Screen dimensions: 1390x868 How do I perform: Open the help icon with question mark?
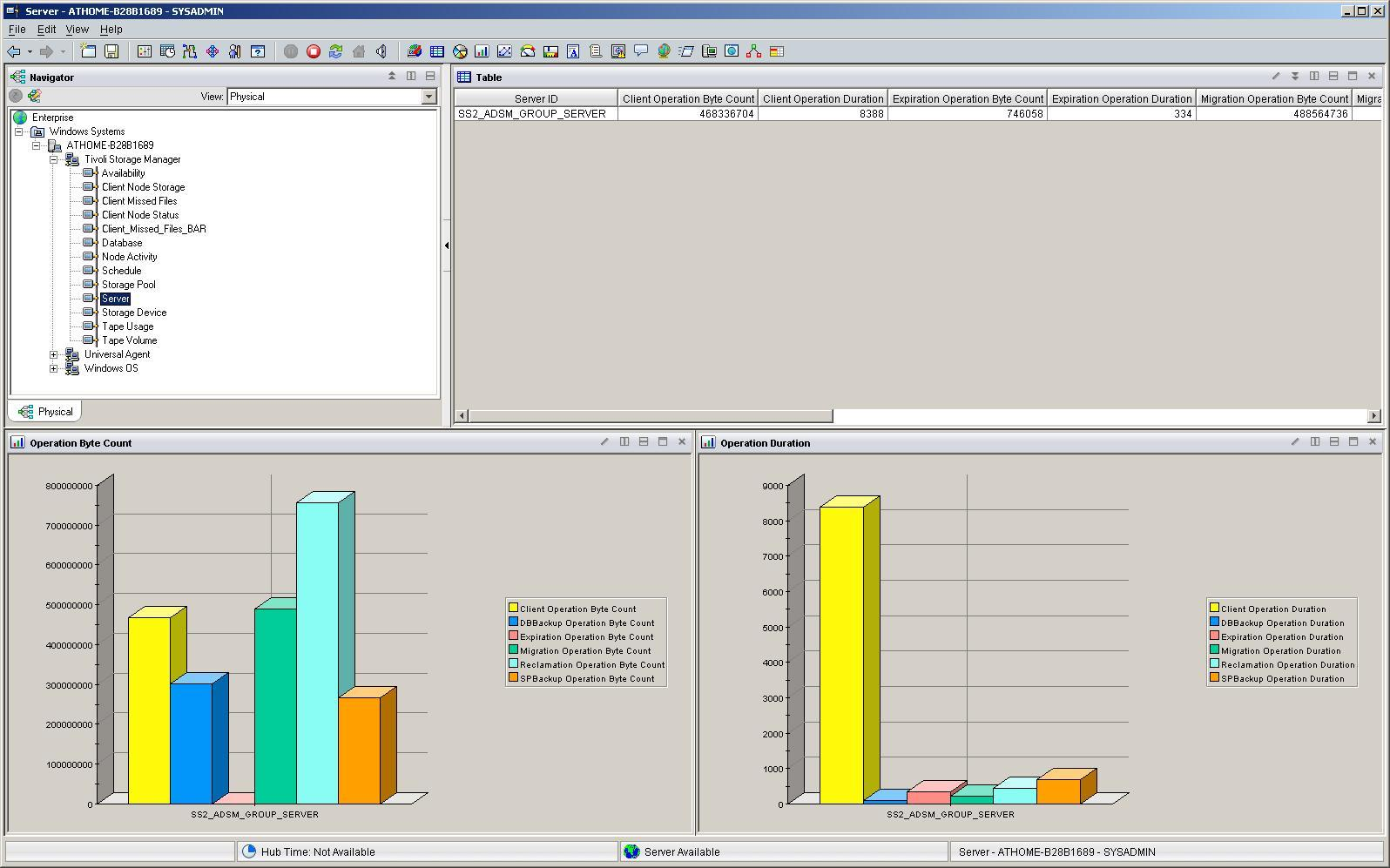pyautogui.click(x=258, y=51)
